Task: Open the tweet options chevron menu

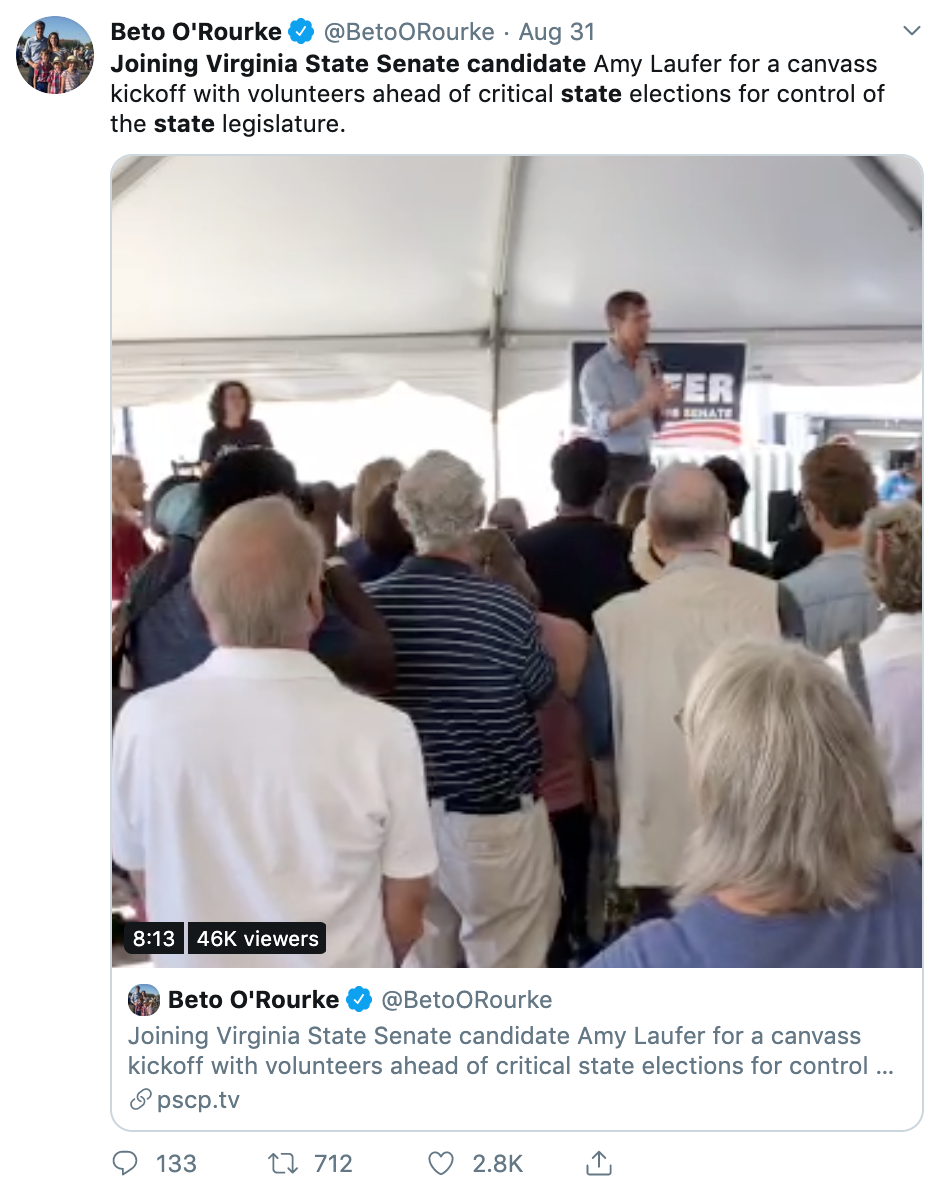Action: (x=911, y=31)
